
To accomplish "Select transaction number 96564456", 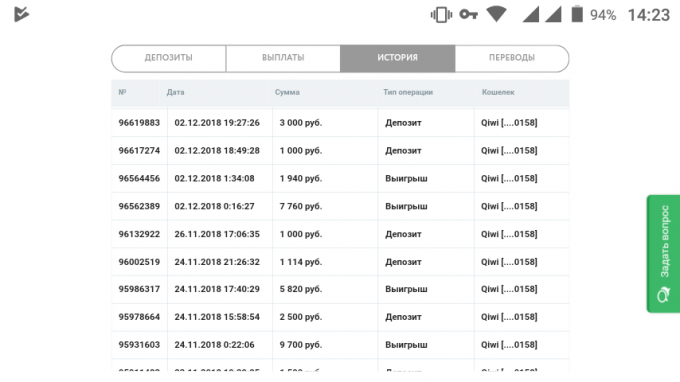I will point(139,178).
